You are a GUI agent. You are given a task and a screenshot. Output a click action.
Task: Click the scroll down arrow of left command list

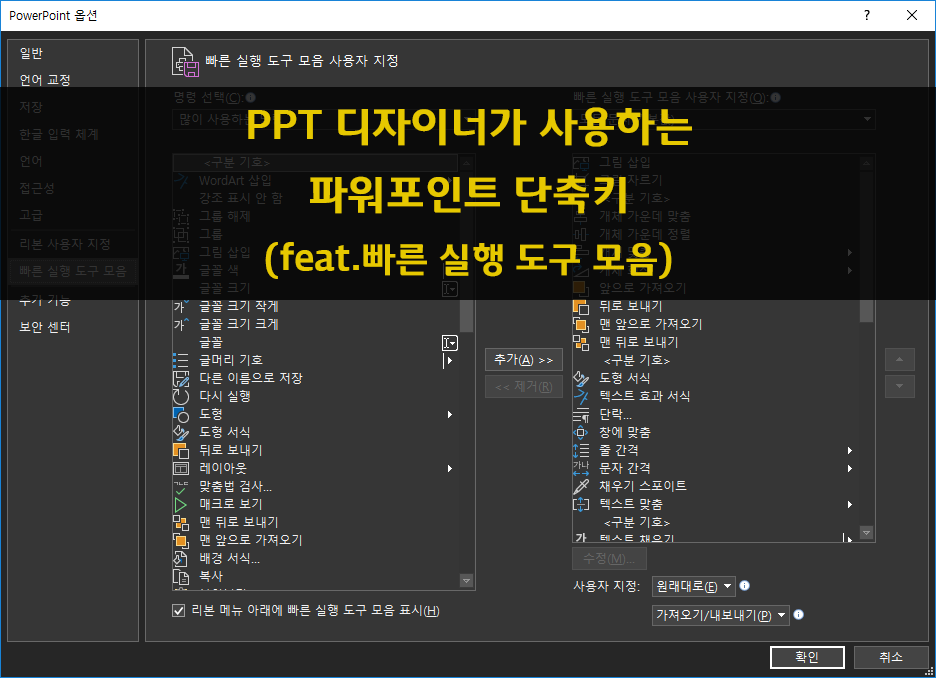pyautogui.click(x=467, y=581)
